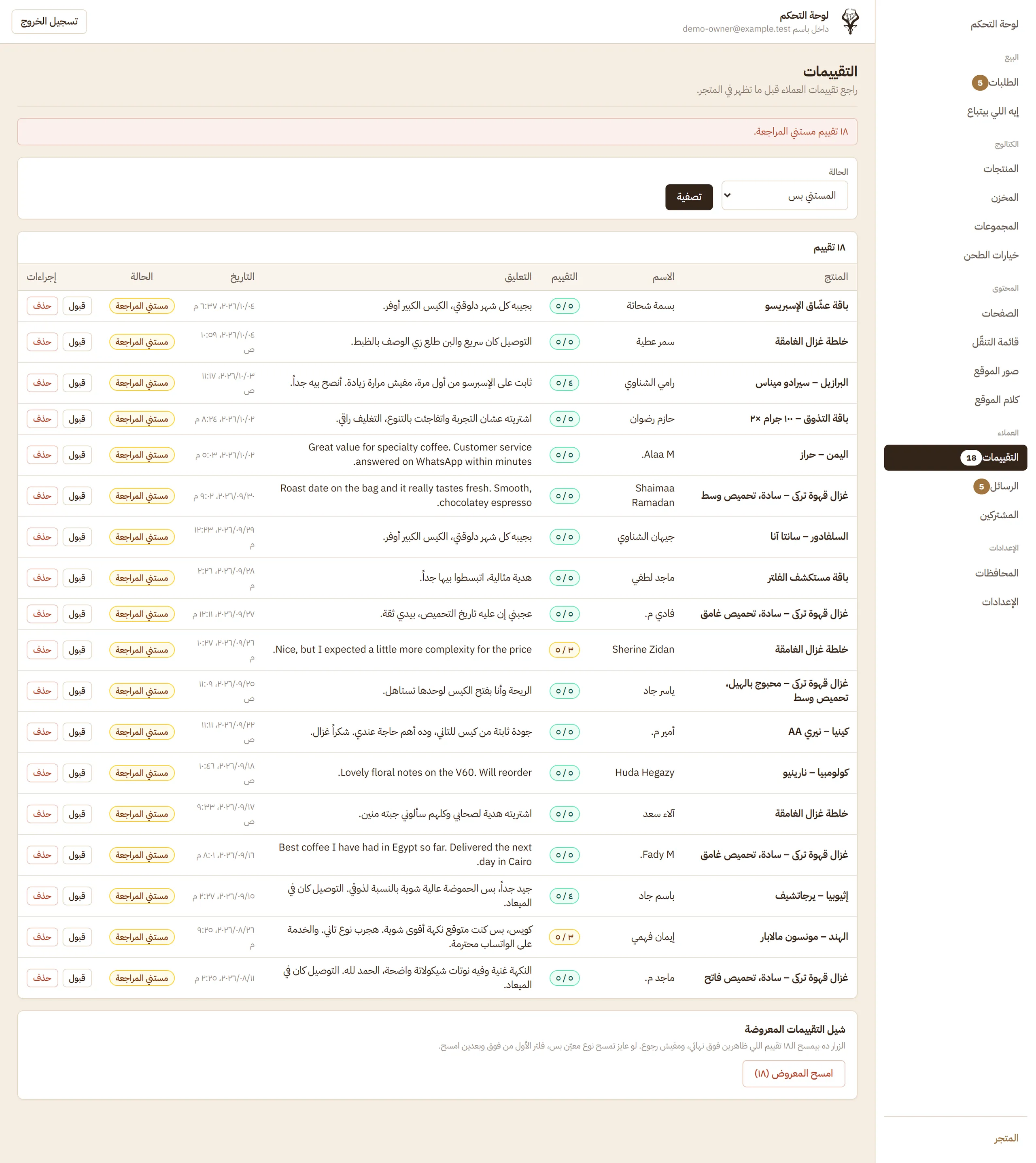Screen dimensions: 1036x1163
Task: Accept آلاء سعد's review
Action: [x=77, y=814]
